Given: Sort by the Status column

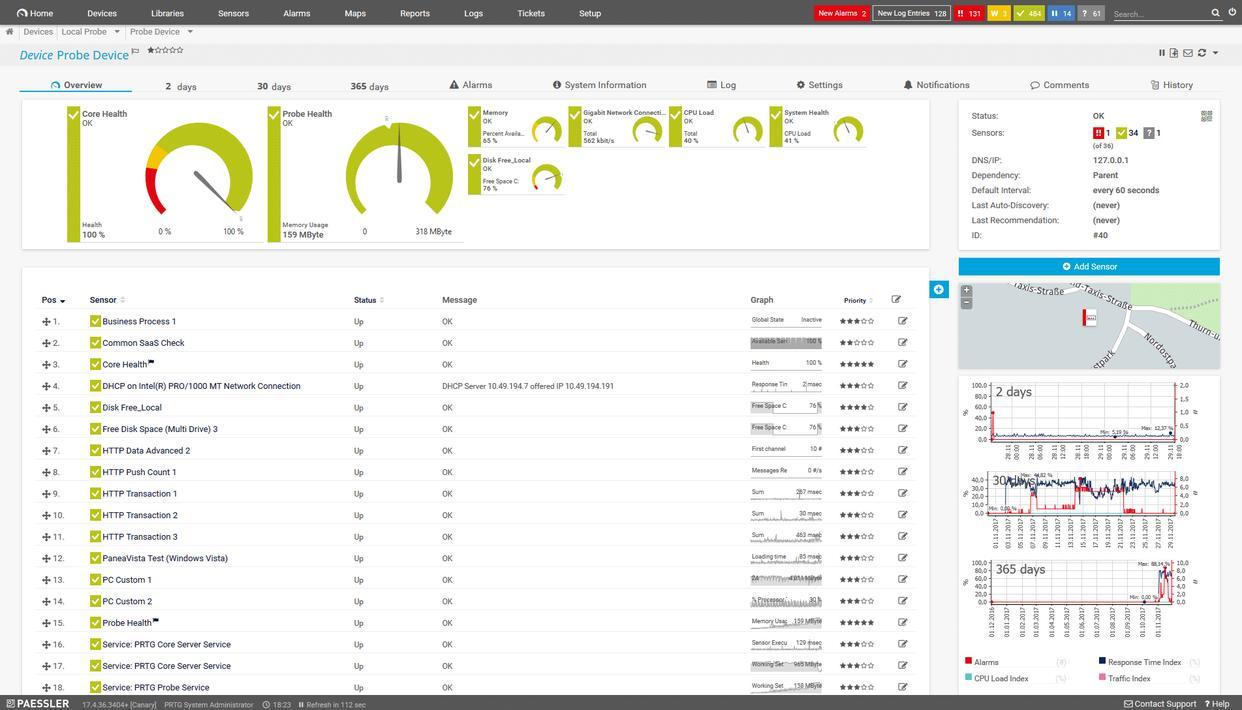Looking at the screenshot, I should point(369,300).
